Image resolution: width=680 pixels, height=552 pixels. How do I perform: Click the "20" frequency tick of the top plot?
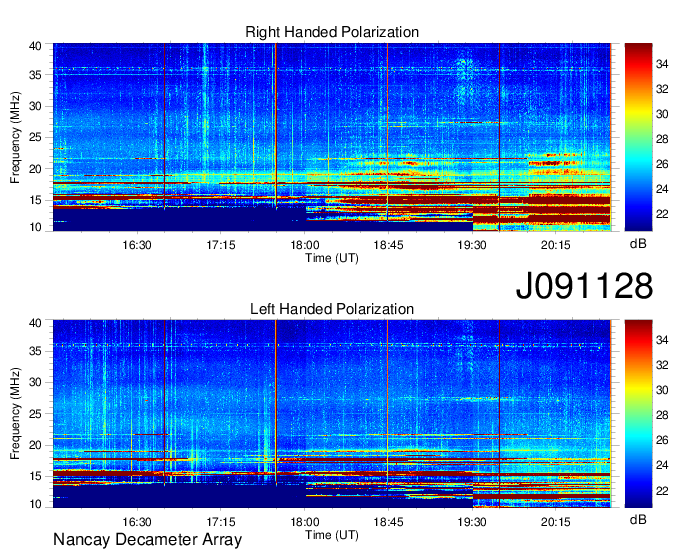point(35,169)
